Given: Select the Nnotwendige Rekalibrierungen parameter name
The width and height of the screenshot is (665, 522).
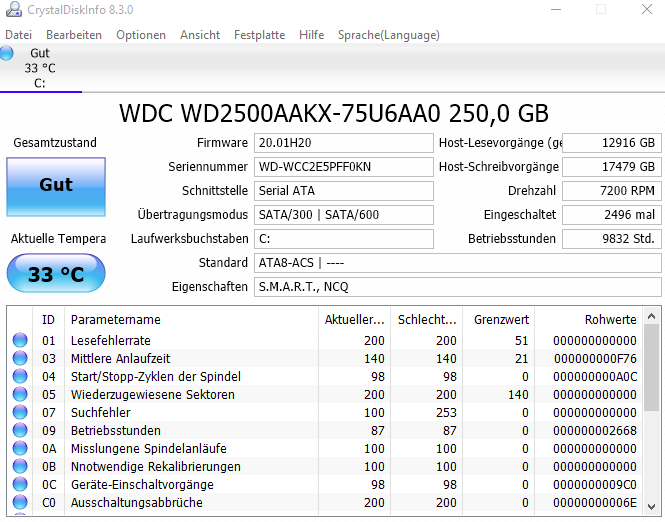Looking at the screenshot, I should (x=156, y=467).
